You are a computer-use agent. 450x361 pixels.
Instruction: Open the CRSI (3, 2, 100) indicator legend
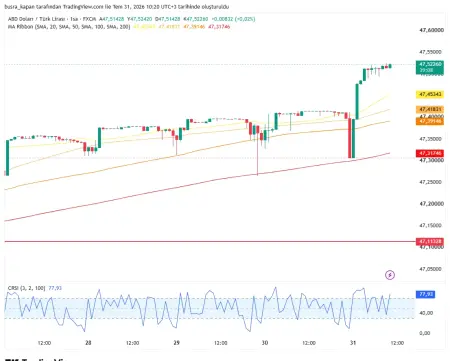(x=26, y=288)
